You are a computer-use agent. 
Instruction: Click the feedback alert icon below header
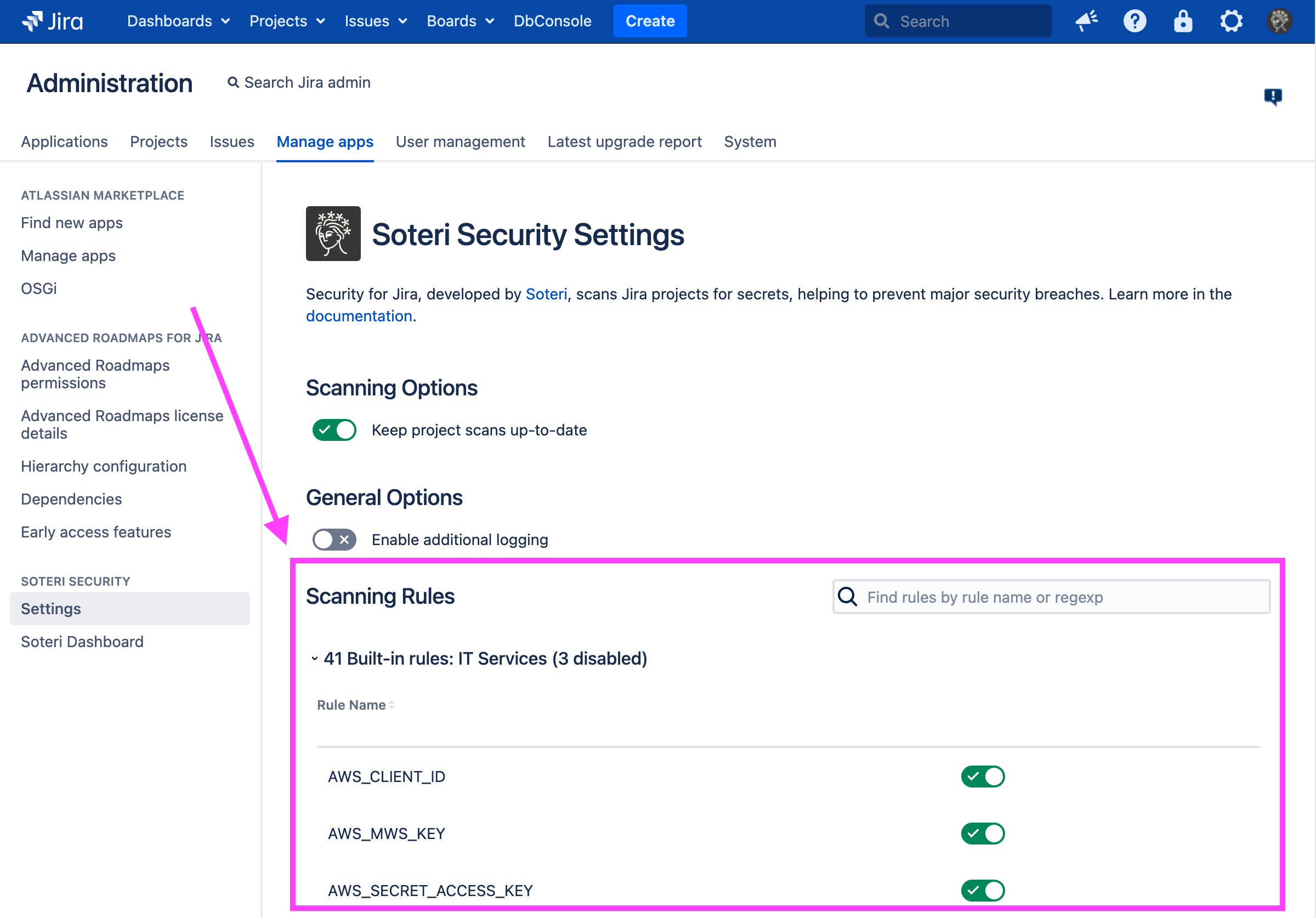pyautogui.click(x=1273, y=97)
